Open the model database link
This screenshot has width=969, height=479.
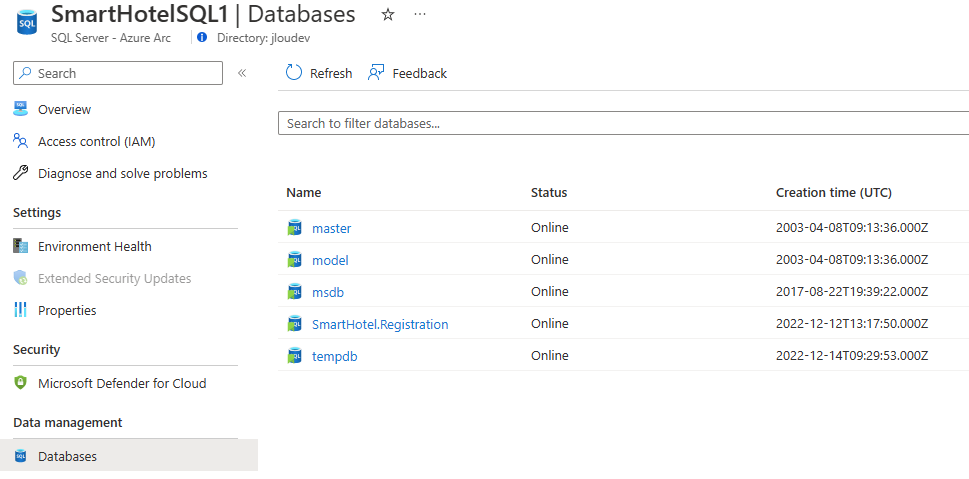pos(330,260)
